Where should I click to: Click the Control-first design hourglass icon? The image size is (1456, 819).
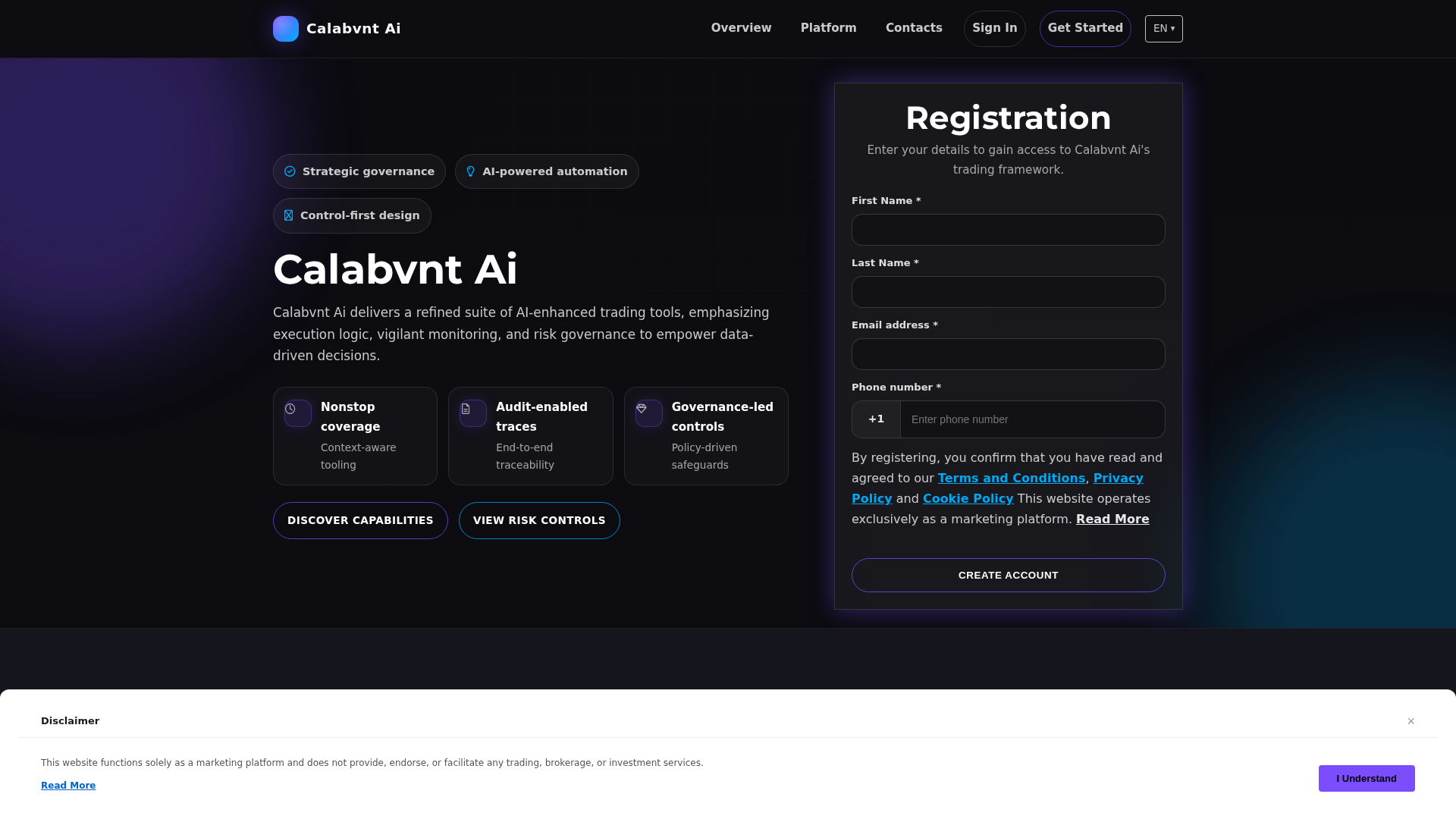coord(288,215)
